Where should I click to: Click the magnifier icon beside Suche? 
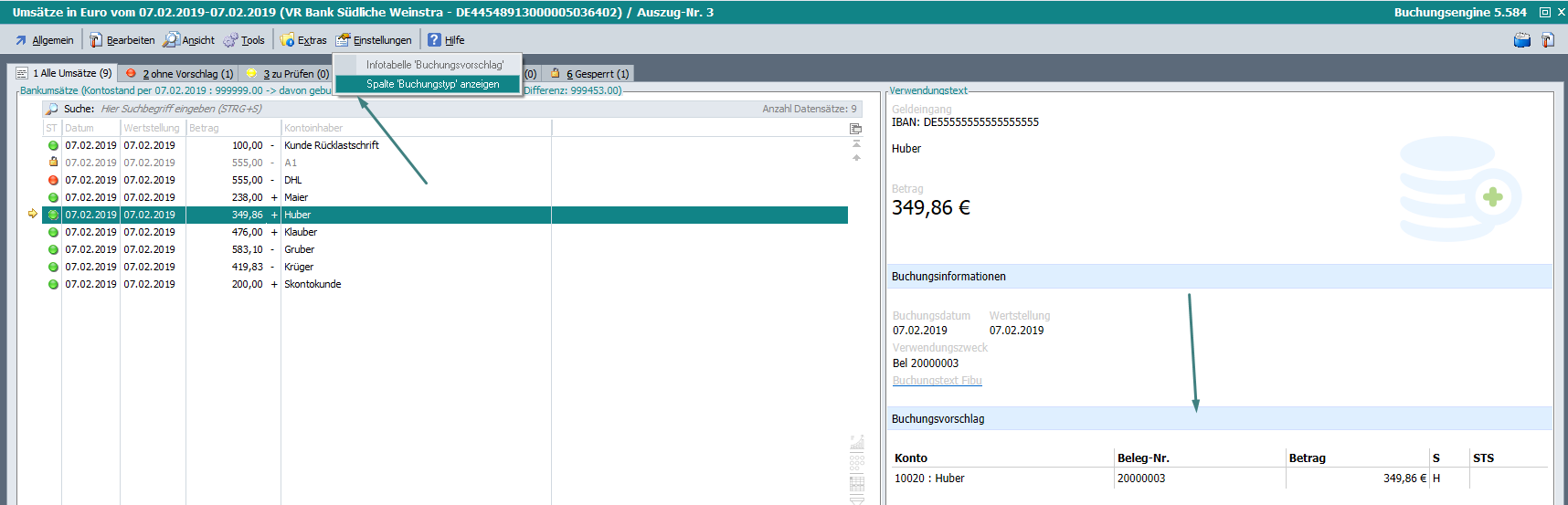pyautogui.click(x=52, y=109)
